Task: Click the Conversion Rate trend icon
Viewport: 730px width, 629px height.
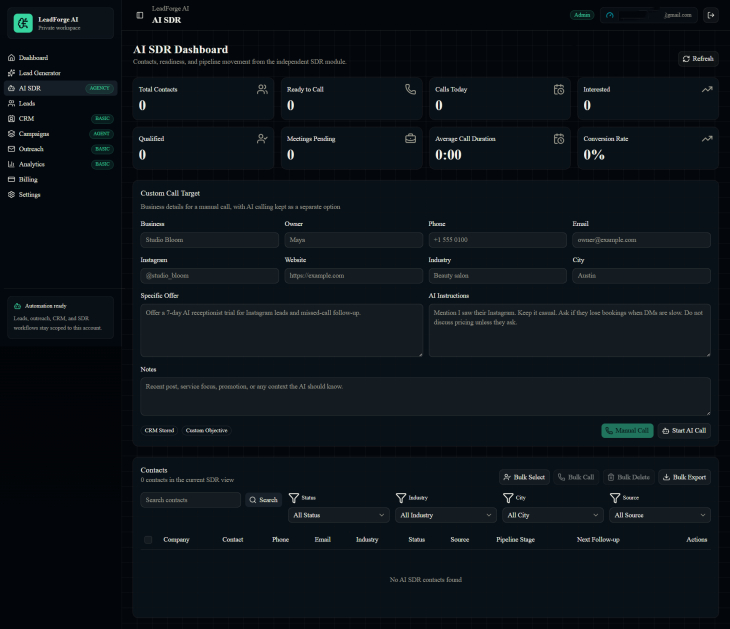Action: point(707,139)
